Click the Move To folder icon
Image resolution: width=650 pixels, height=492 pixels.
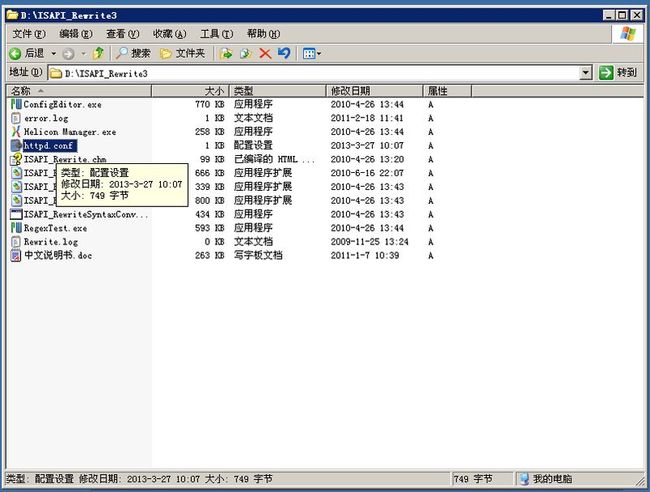pyautogui.click(x=226, y=53)
